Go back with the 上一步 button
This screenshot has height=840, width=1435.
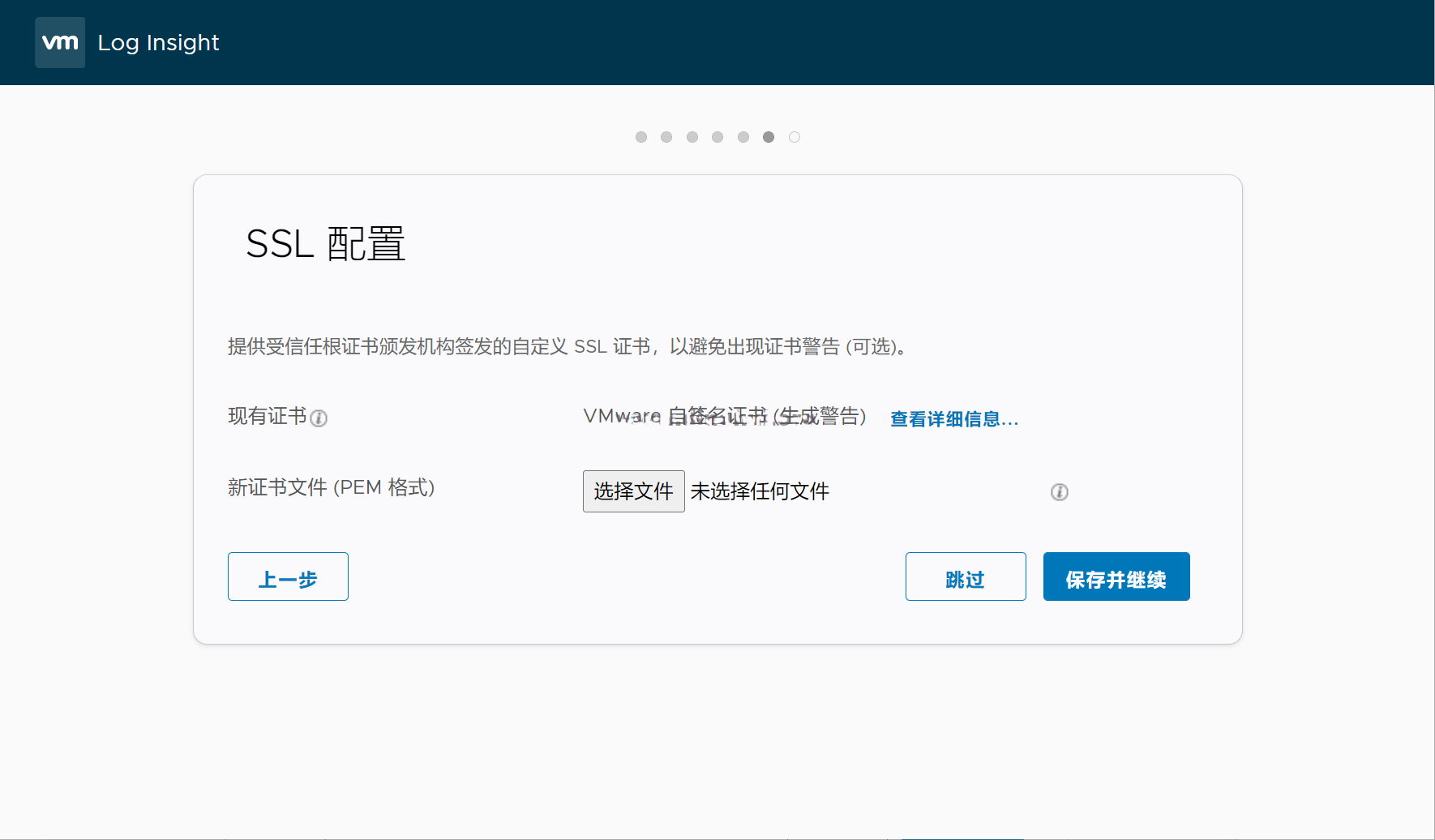[x=288, y=576]
